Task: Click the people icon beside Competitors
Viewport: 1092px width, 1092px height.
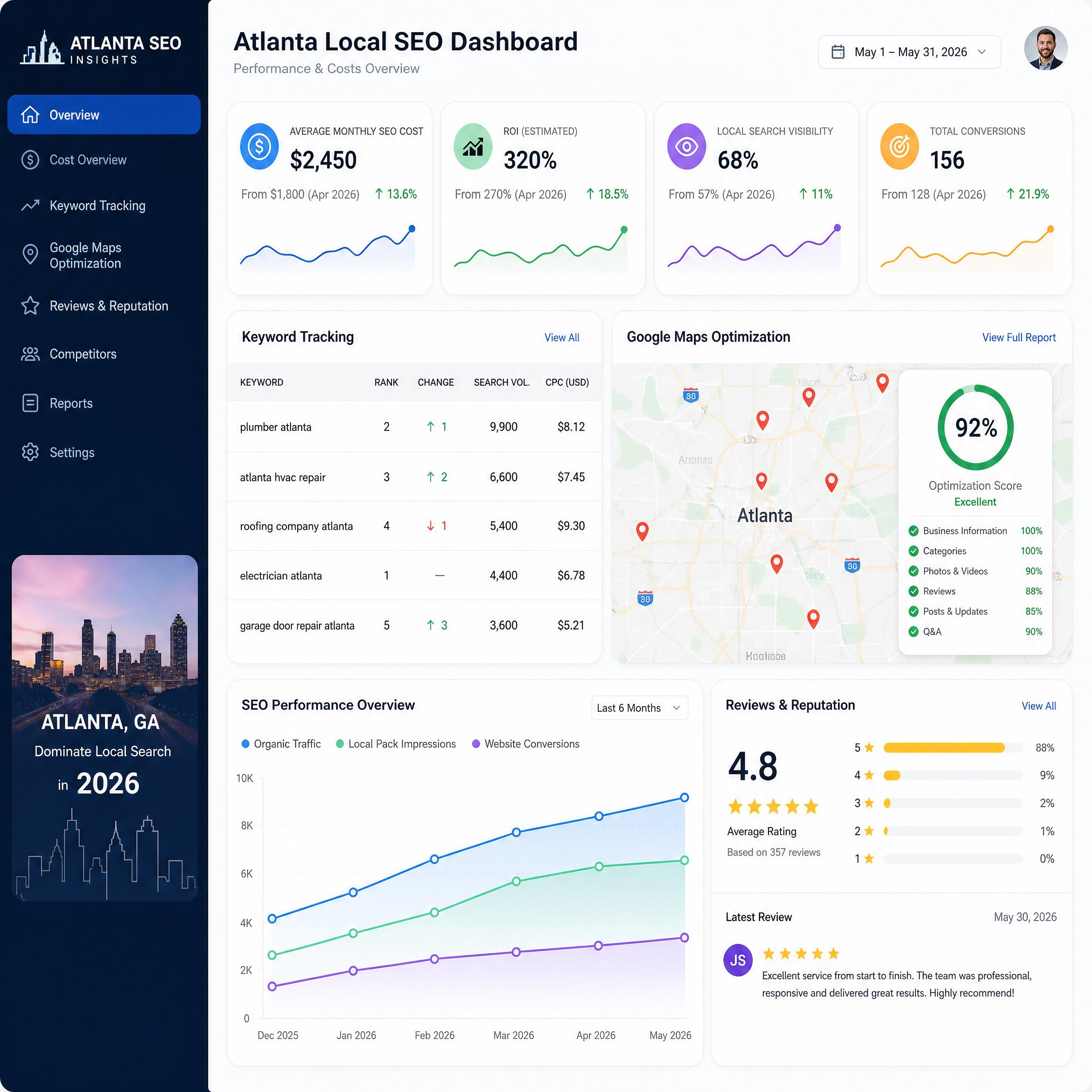Action: point(30,354)
